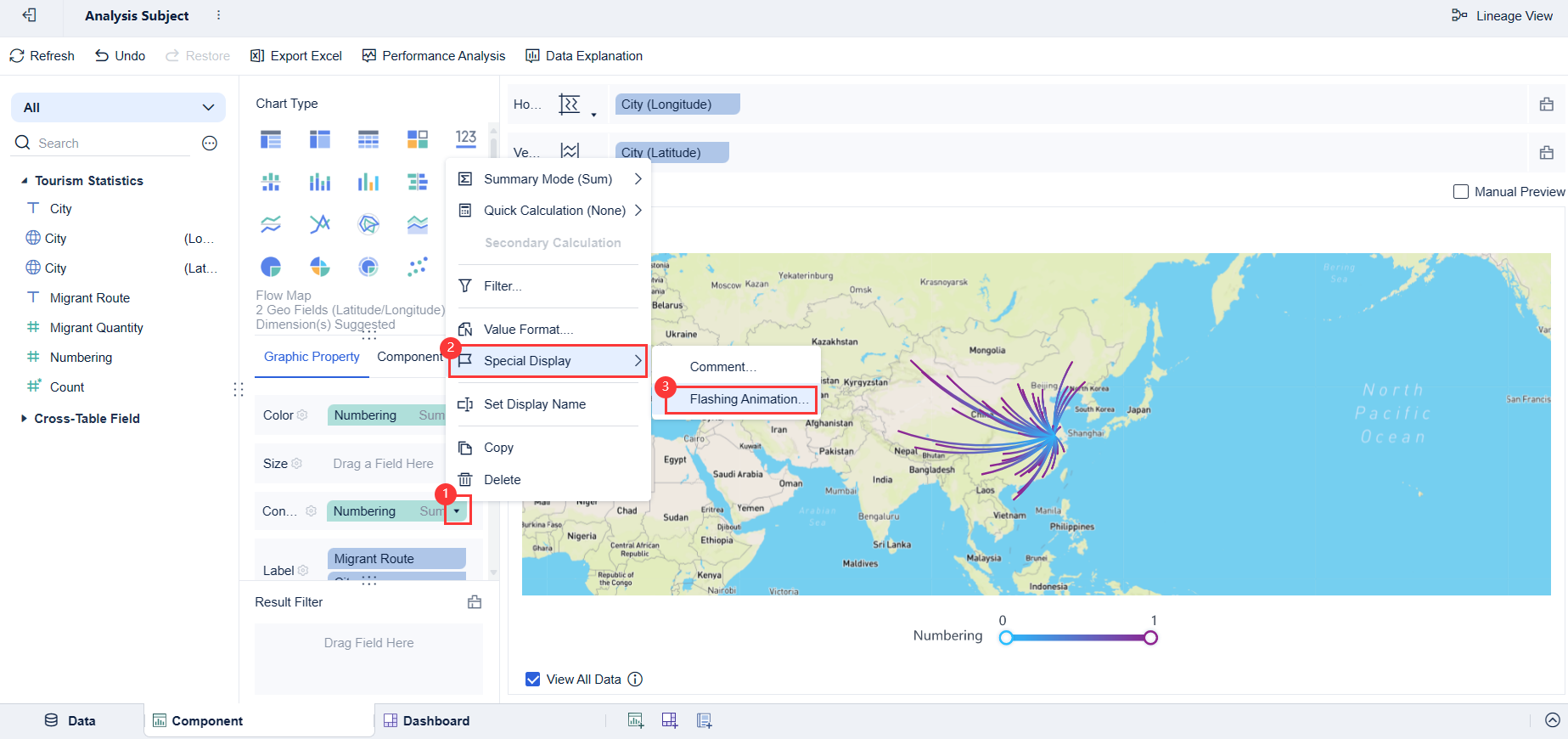Open the Label property gear settings

click(x=303, y=571)
